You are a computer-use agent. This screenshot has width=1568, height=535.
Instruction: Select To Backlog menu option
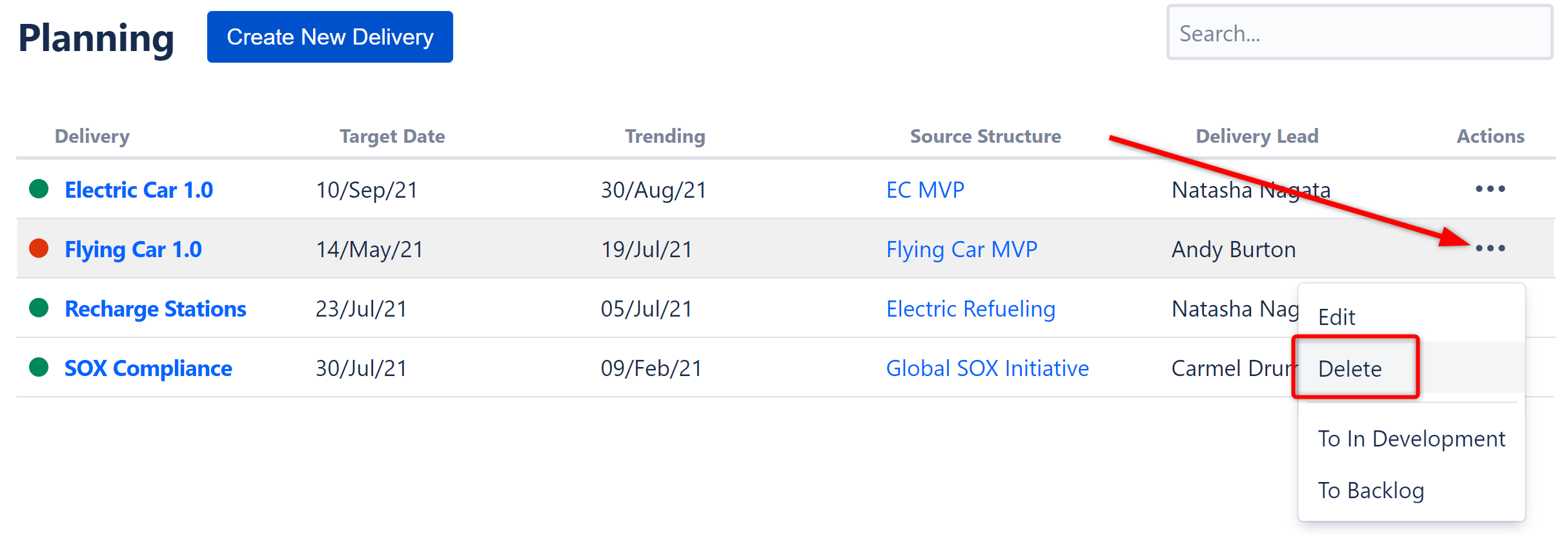[x=1370, y=490]
